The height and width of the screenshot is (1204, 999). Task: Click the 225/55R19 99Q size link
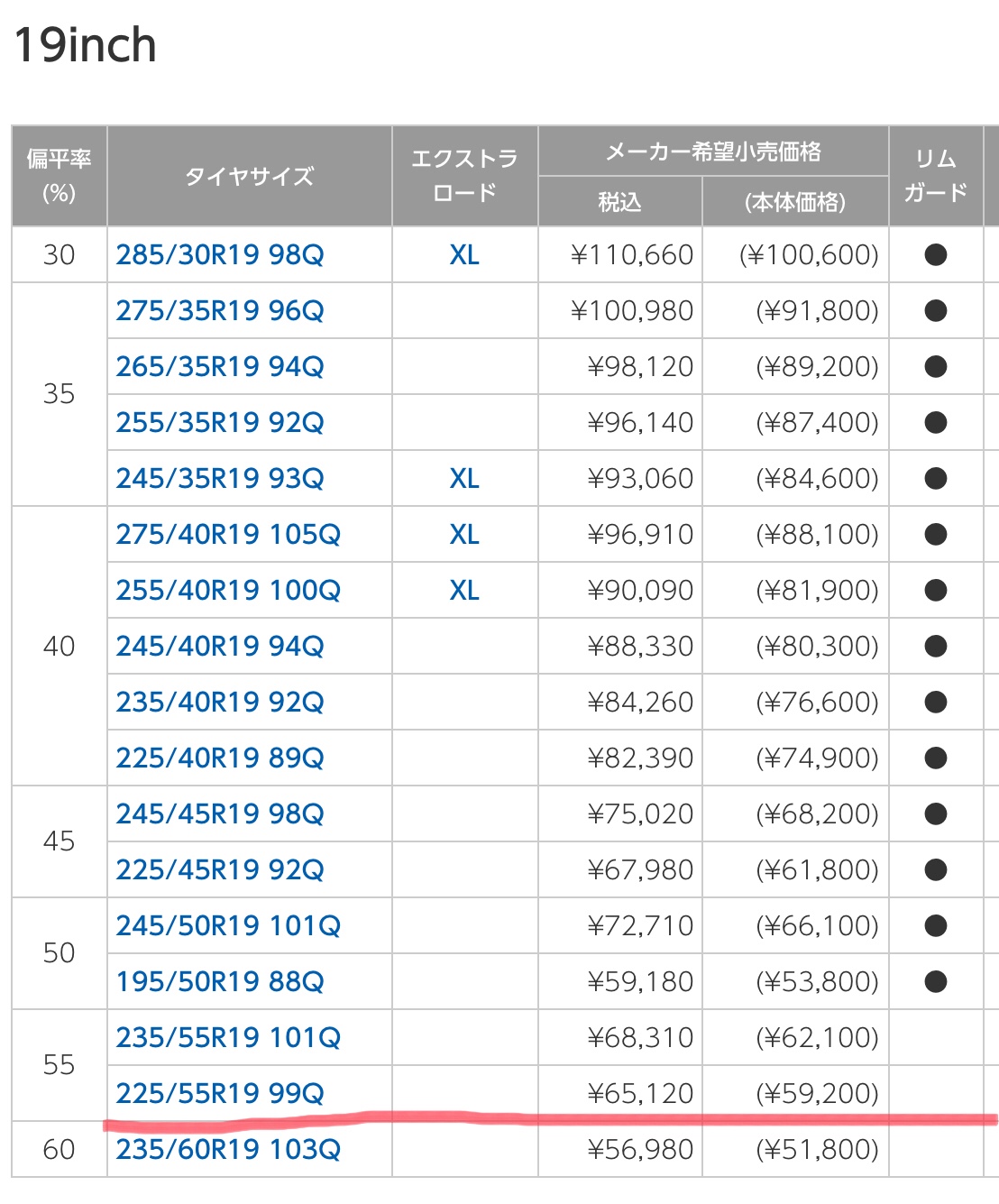(x=219, y=1094)
